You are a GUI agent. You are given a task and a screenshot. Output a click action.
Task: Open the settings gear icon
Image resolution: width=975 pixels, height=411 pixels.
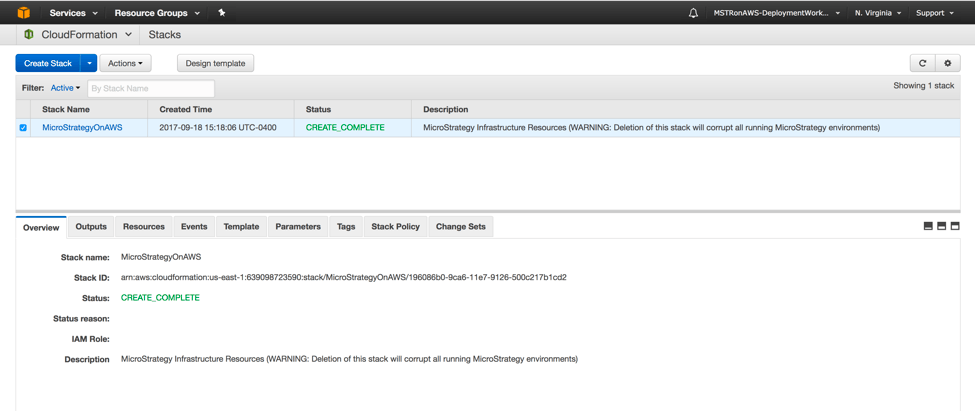tap(948, 63)
